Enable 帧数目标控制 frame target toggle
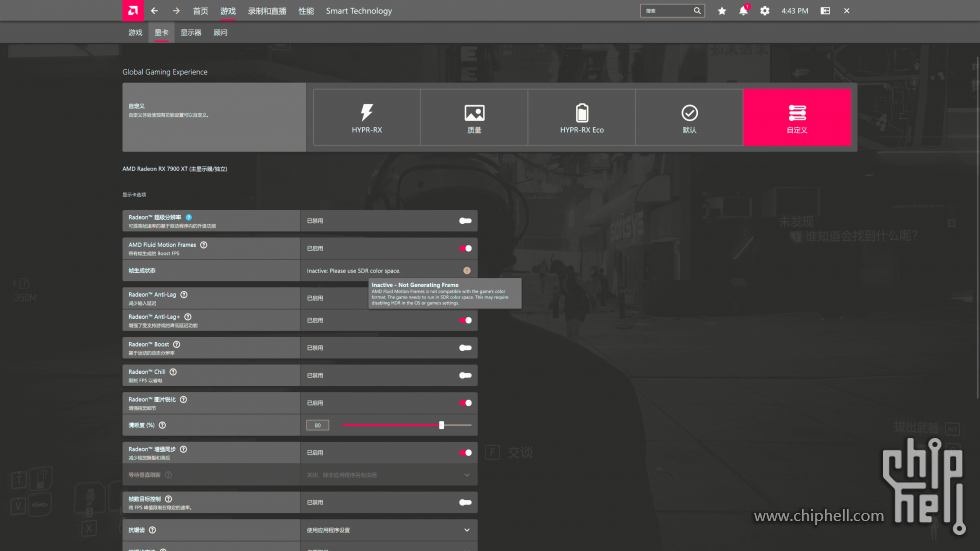980x551 pixels. (465, 502)
